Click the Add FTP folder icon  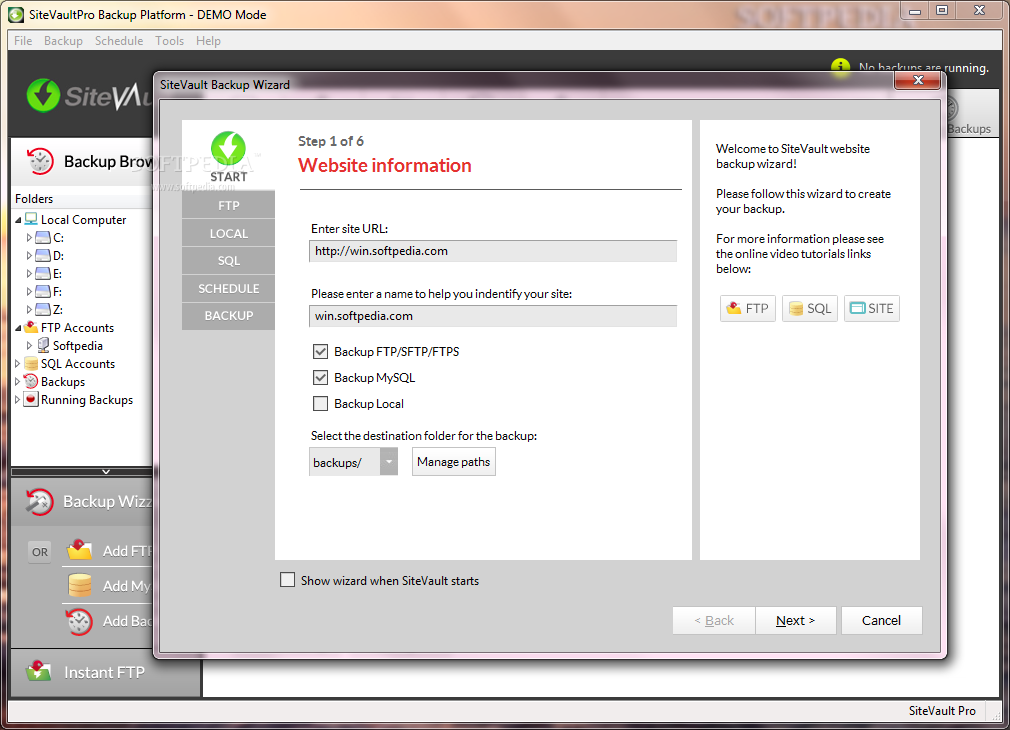[x=80, y=550]
